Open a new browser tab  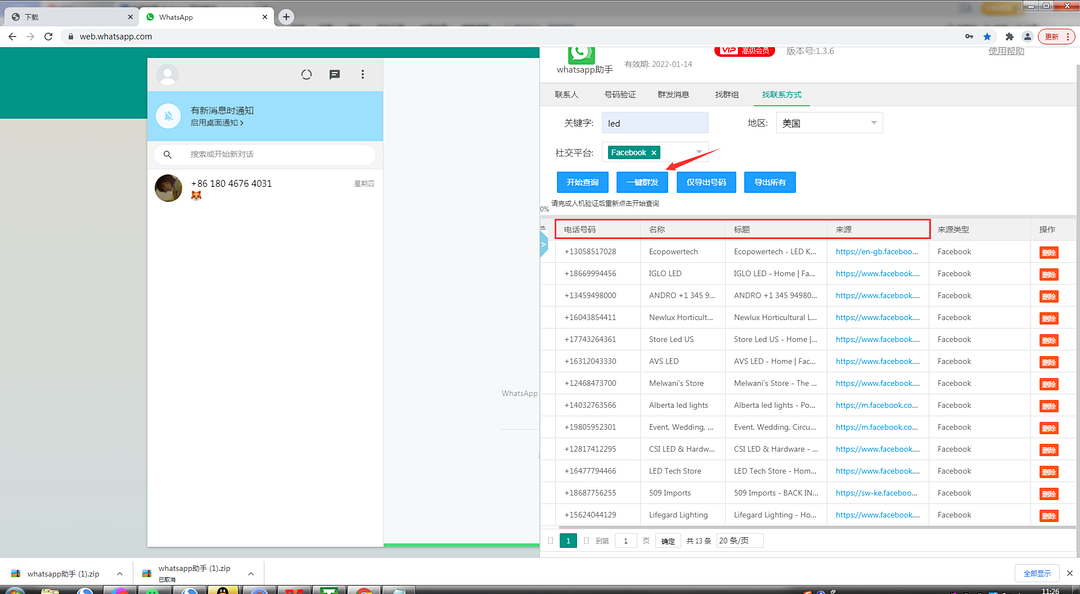[286, 17]
